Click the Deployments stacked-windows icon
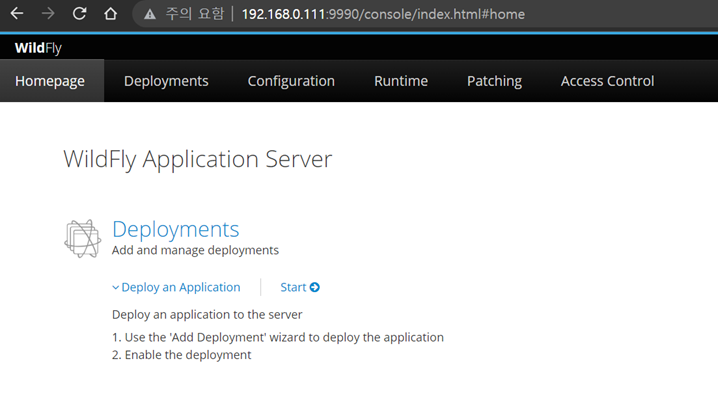Image resolution: width=718 pixels, height=413 pixels. [x=82, y=239]
